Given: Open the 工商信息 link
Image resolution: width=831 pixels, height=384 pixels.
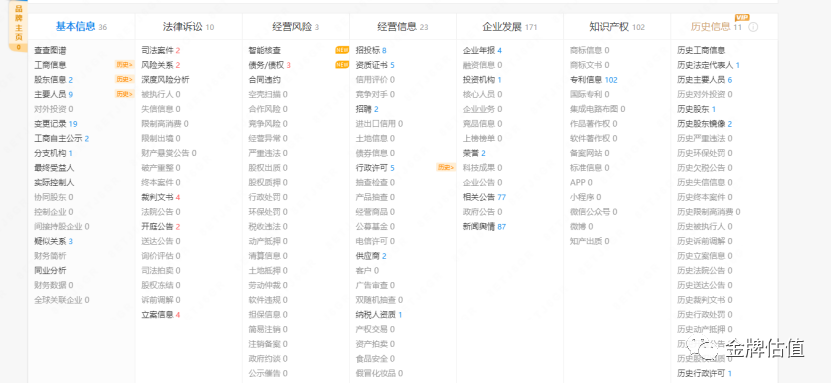Looking at the screenshot, I should point(50,65).
